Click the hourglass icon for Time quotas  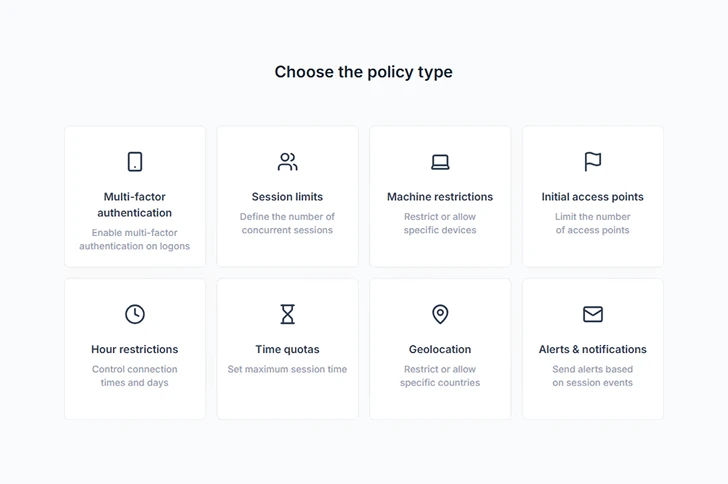click(287, 314)
